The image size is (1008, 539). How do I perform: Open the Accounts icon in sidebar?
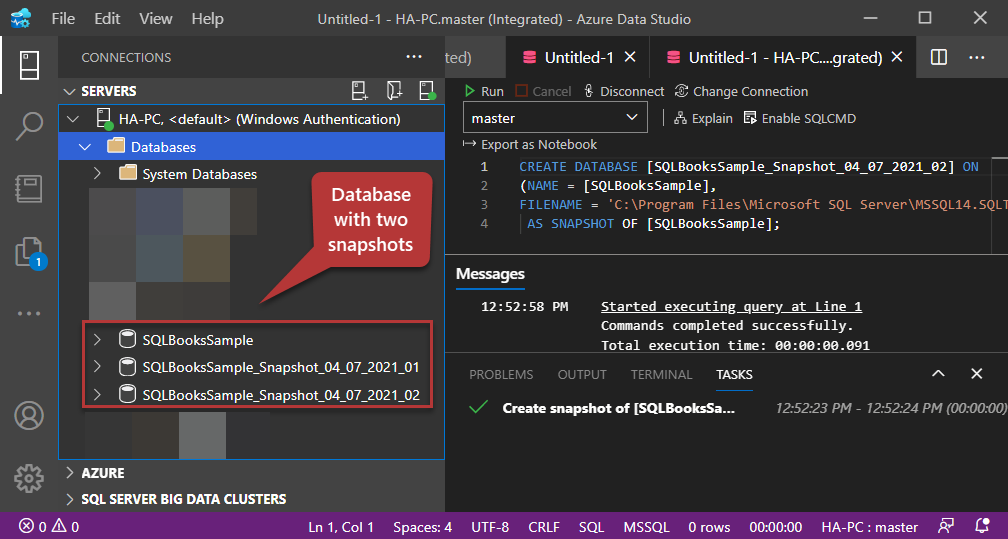tap(29, 415)
